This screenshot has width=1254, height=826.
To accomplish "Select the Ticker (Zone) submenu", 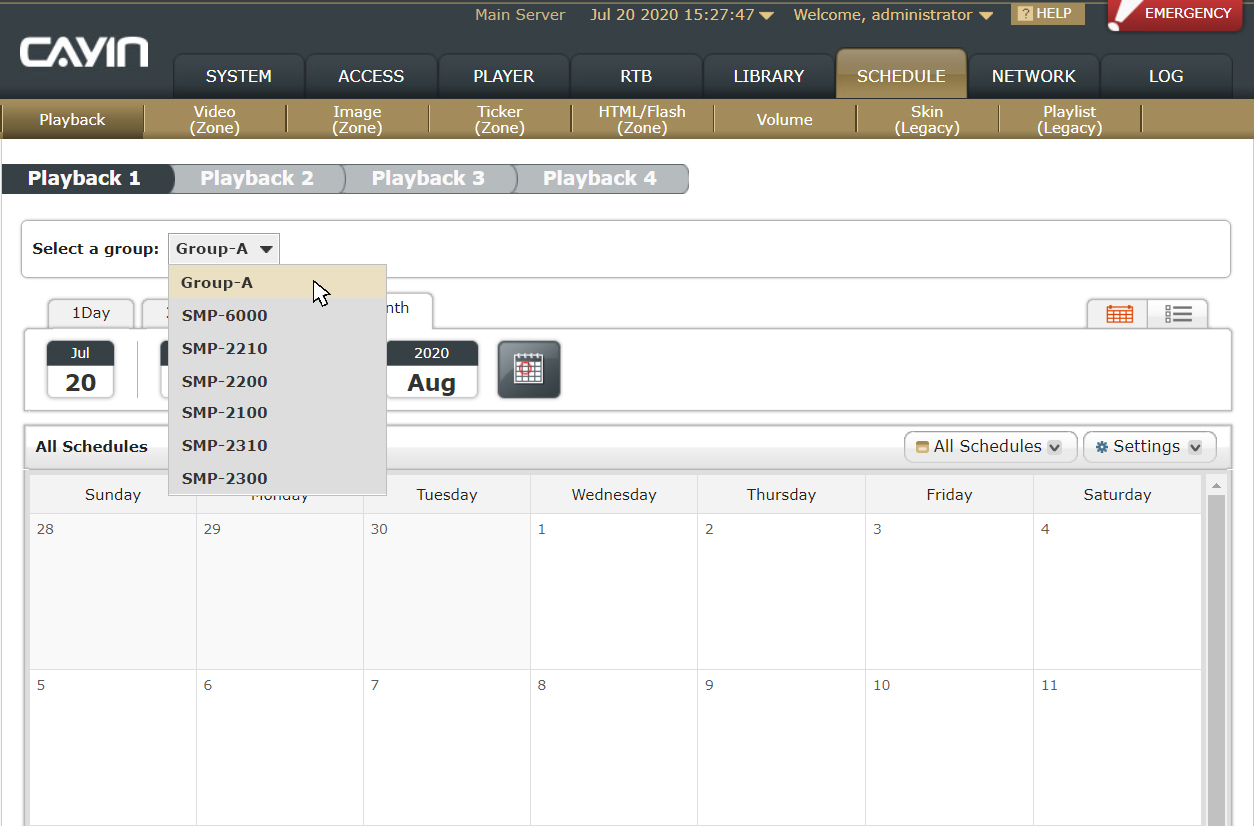I will pyautogui.click(x=500, y=119).
